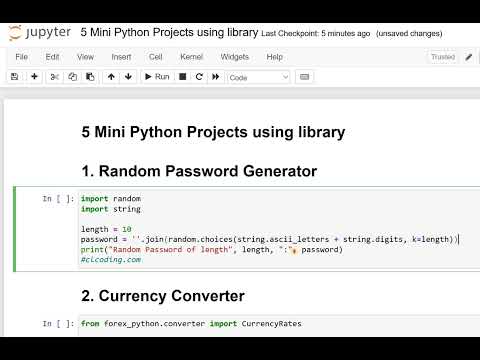The height and width of the screenshot is (360, 480).
Task: Click the 'length = 10' code line
Action: (106, 229)
